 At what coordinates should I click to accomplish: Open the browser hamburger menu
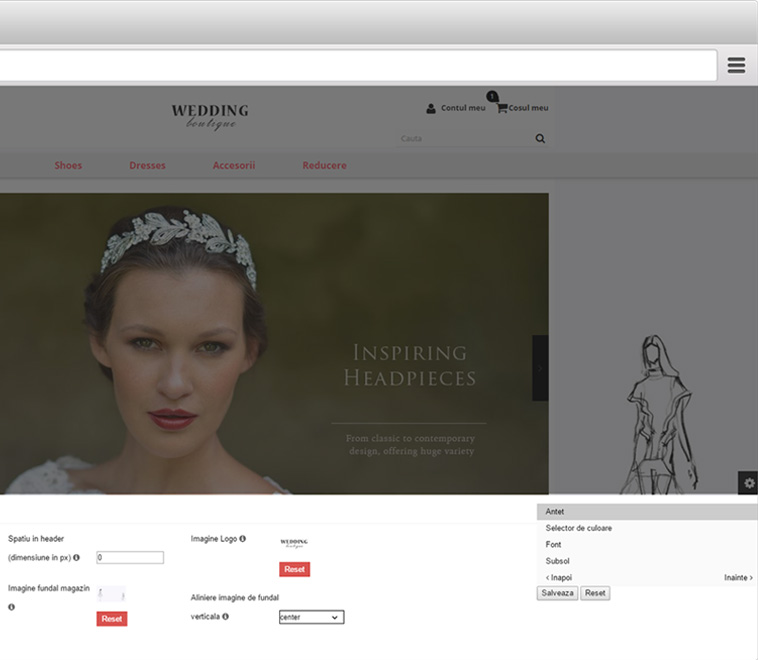[x=736, y=66]
